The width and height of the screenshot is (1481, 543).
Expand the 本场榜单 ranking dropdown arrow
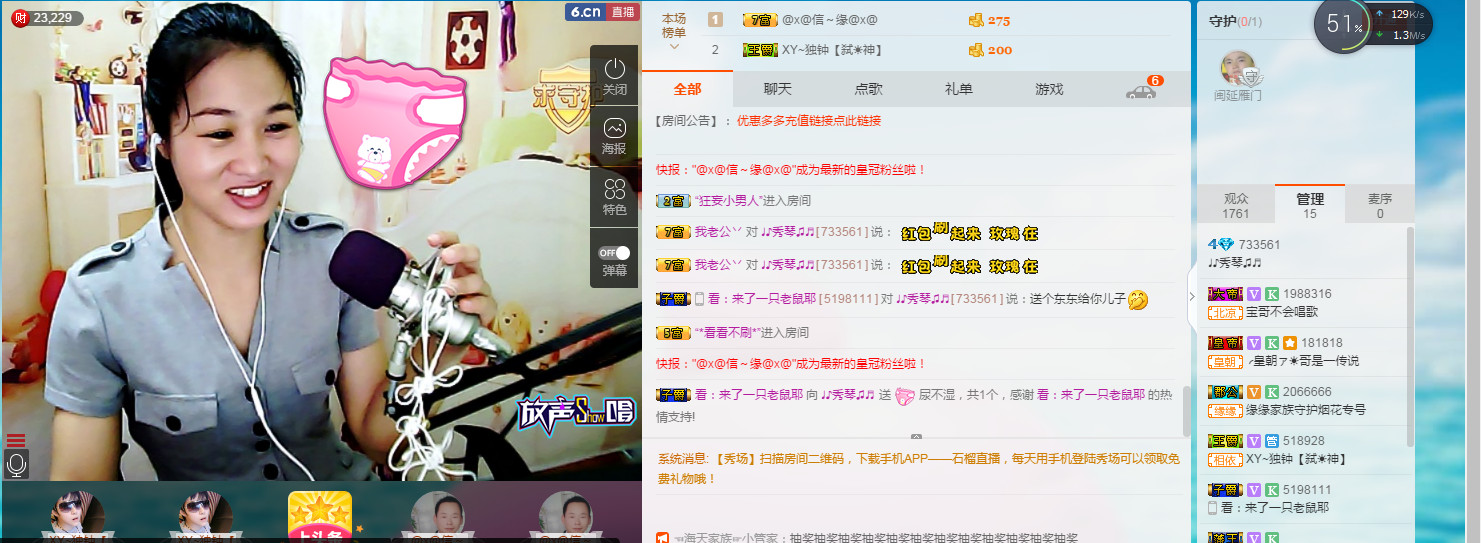point(674,46)
